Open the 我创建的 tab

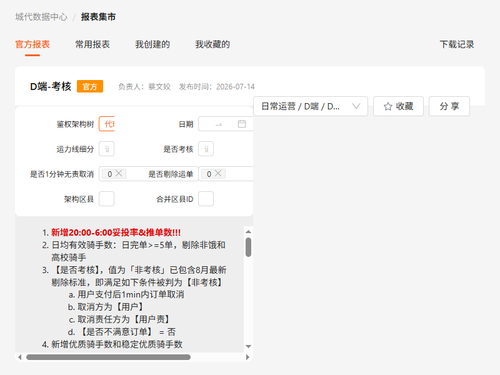point(152,44)
